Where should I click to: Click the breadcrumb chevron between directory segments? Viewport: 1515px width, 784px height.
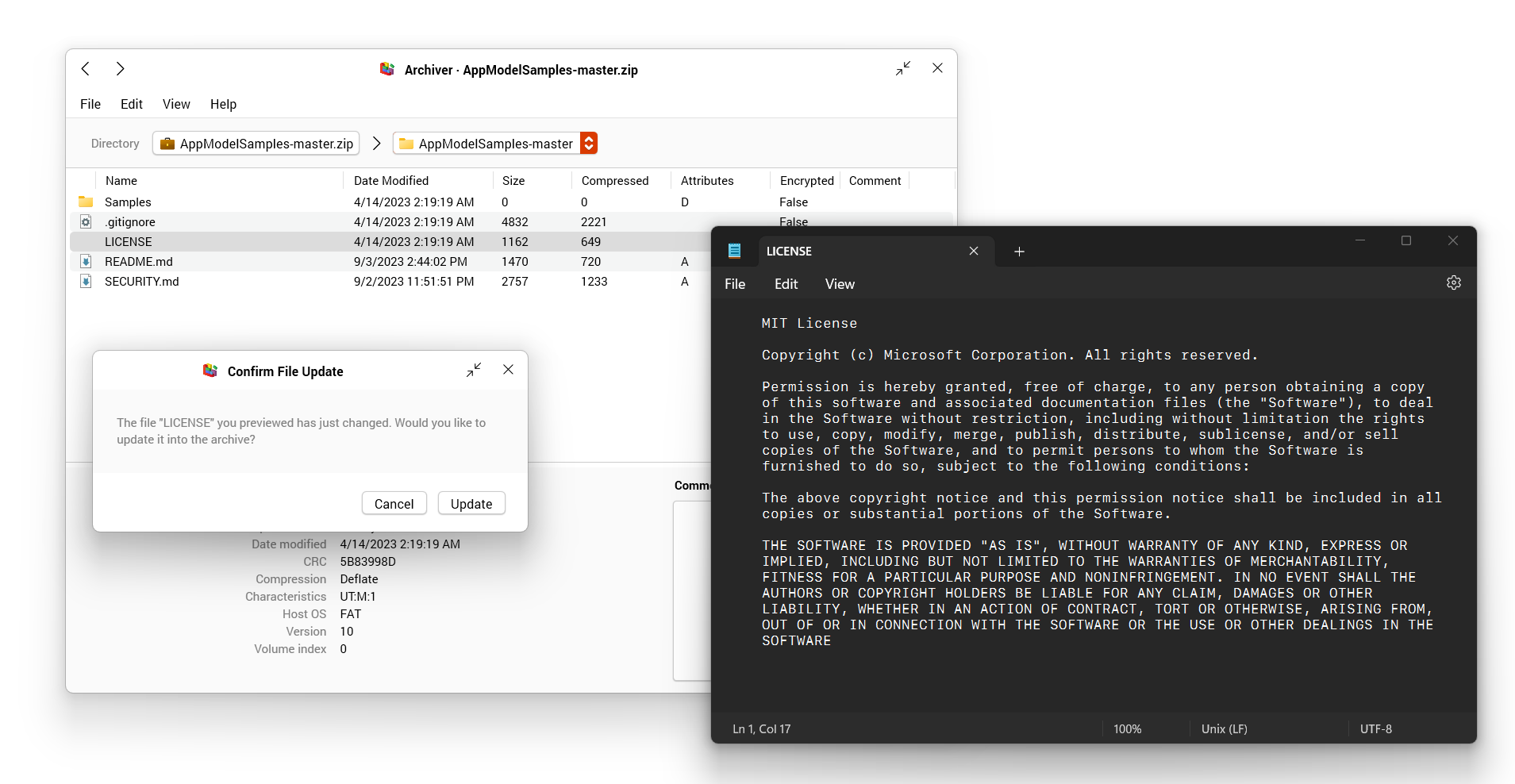pyautogui.click(x=377, y=144)
